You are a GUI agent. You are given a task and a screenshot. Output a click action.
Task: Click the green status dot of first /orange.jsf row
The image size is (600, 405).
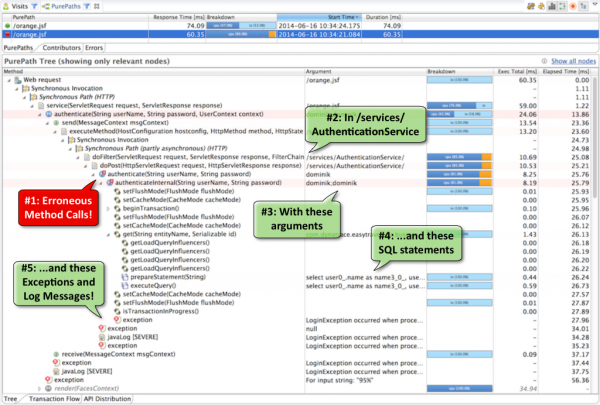tap(7, 26)
